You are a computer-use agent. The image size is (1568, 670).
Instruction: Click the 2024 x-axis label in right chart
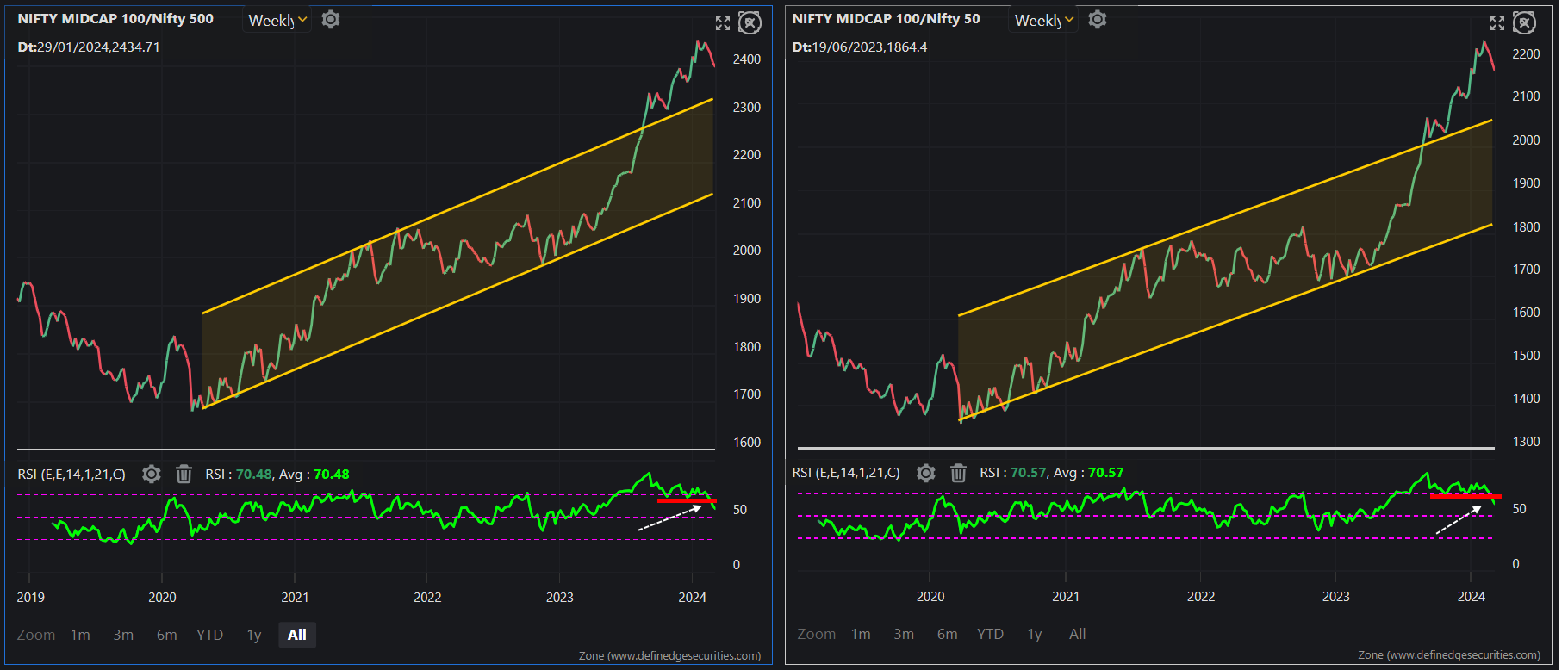(x=1471, y=596)
